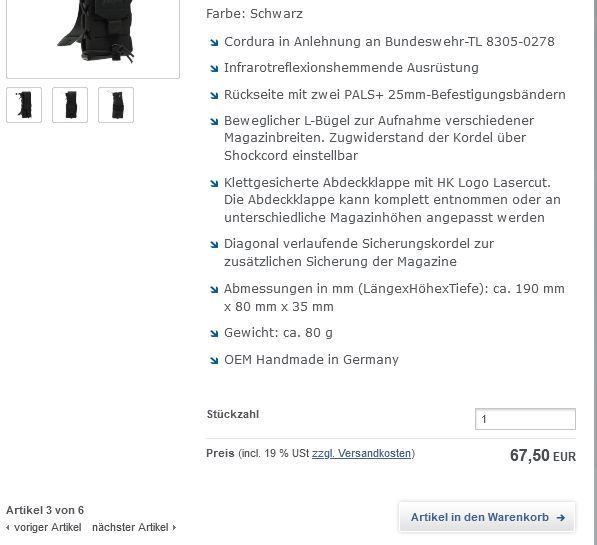
Task: Click the first product thumbnail image
Action: point(24,105)
